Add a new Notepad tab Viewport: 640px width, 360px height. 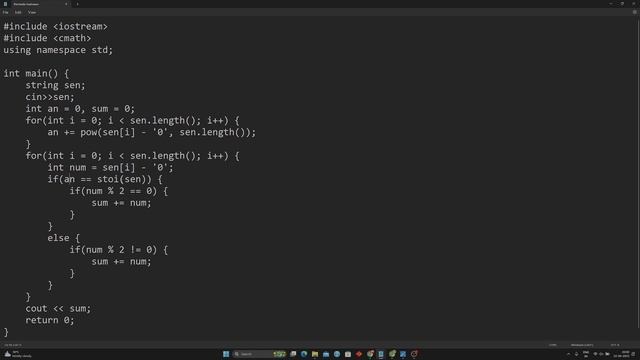click(78, 4)
